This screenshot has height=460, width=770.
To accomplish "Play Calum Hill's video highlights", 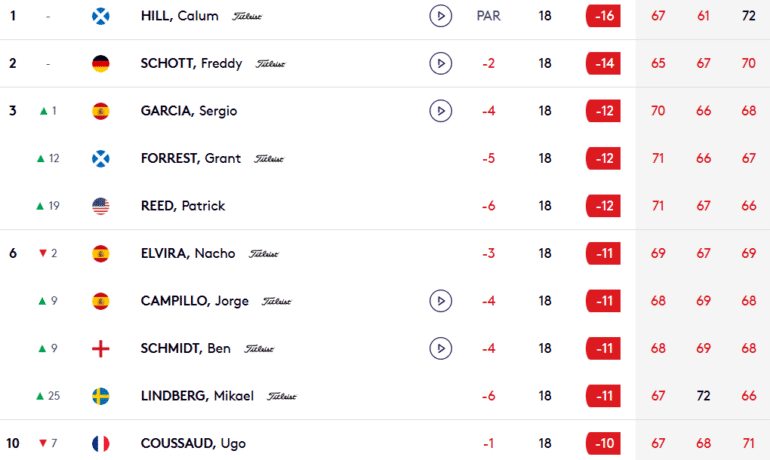I will click(x=440, y=16).
